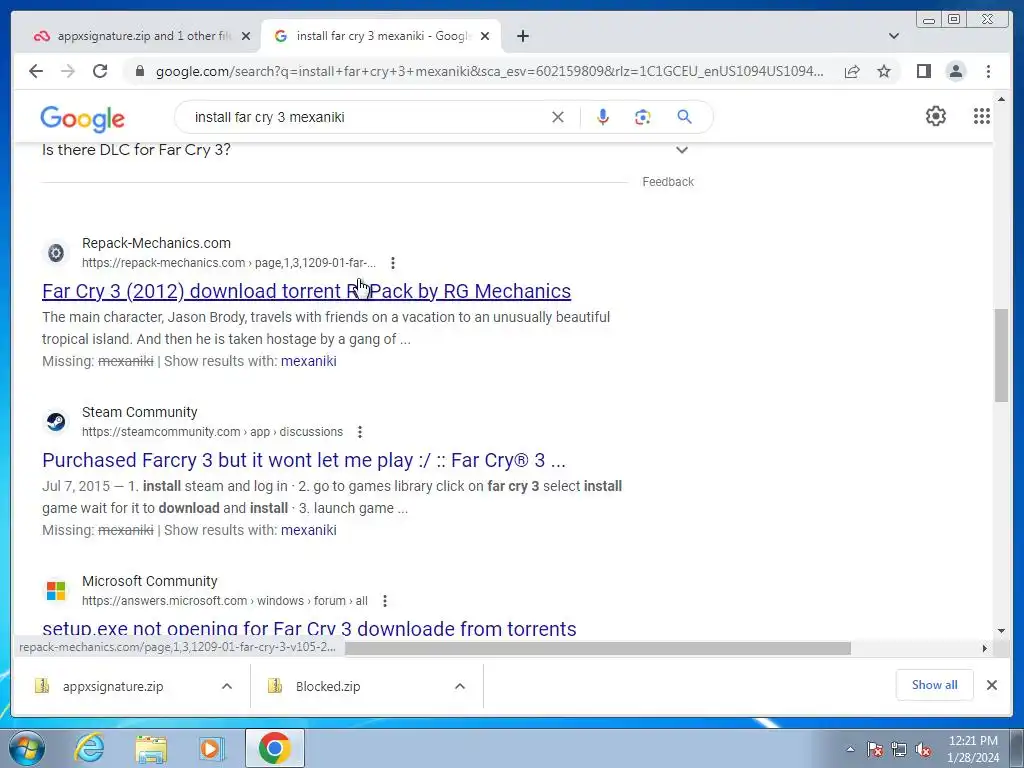
Task: Open Windows Start menu
Action: click(27, 748)
